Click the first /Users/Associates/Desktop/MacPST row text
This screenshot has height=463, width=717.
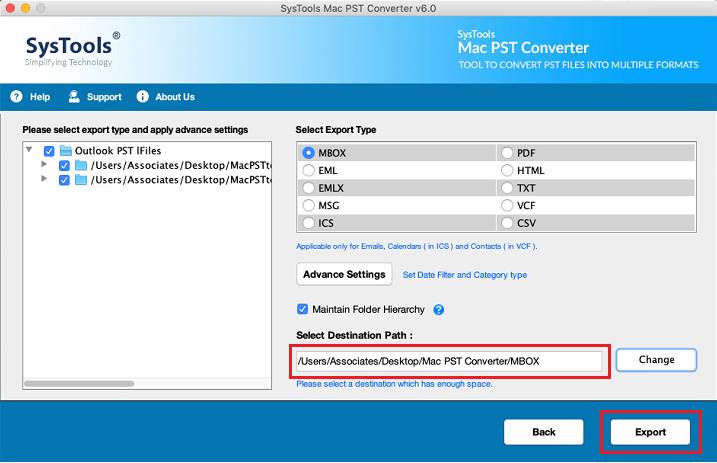[x=181, y=165]
